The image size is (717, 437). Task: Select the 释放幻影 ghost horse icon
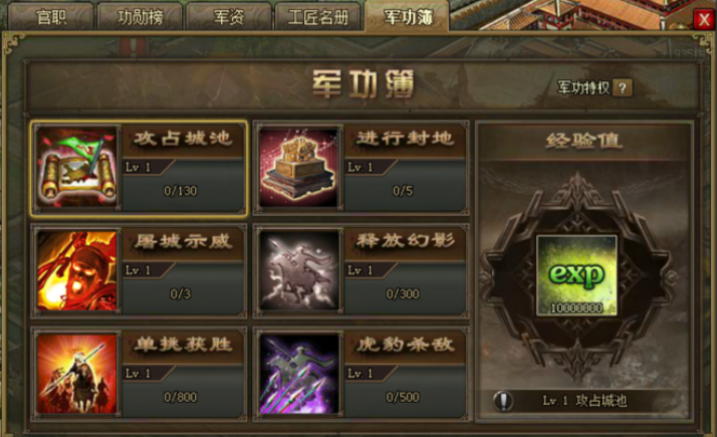coord(299,271)
